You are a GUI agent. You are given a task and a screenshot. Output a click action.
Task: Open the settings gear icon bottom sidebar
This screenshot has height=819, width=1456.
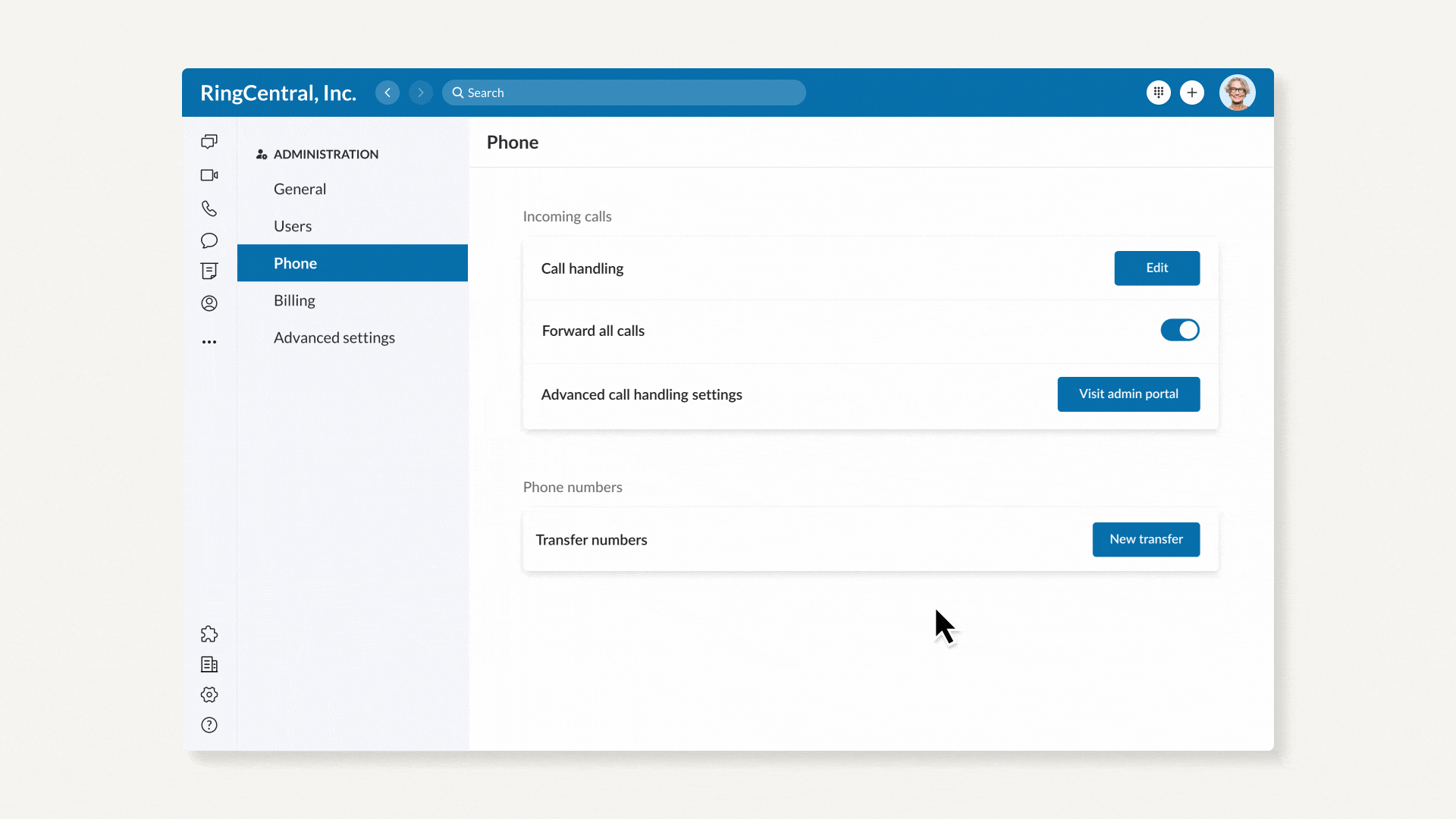pos(209,694)
